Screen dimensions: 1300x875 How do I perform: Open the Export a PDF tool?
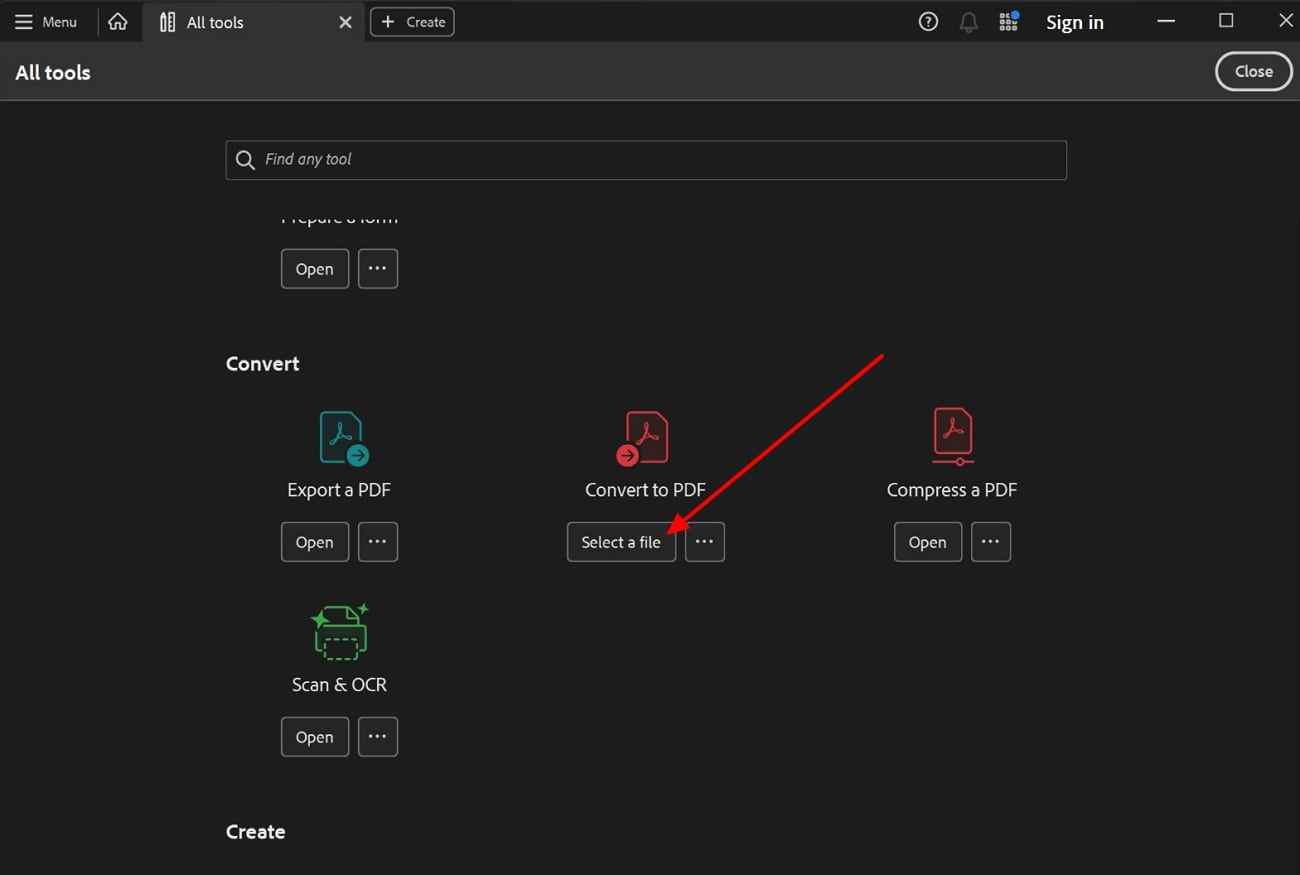[x=315, y=542]
